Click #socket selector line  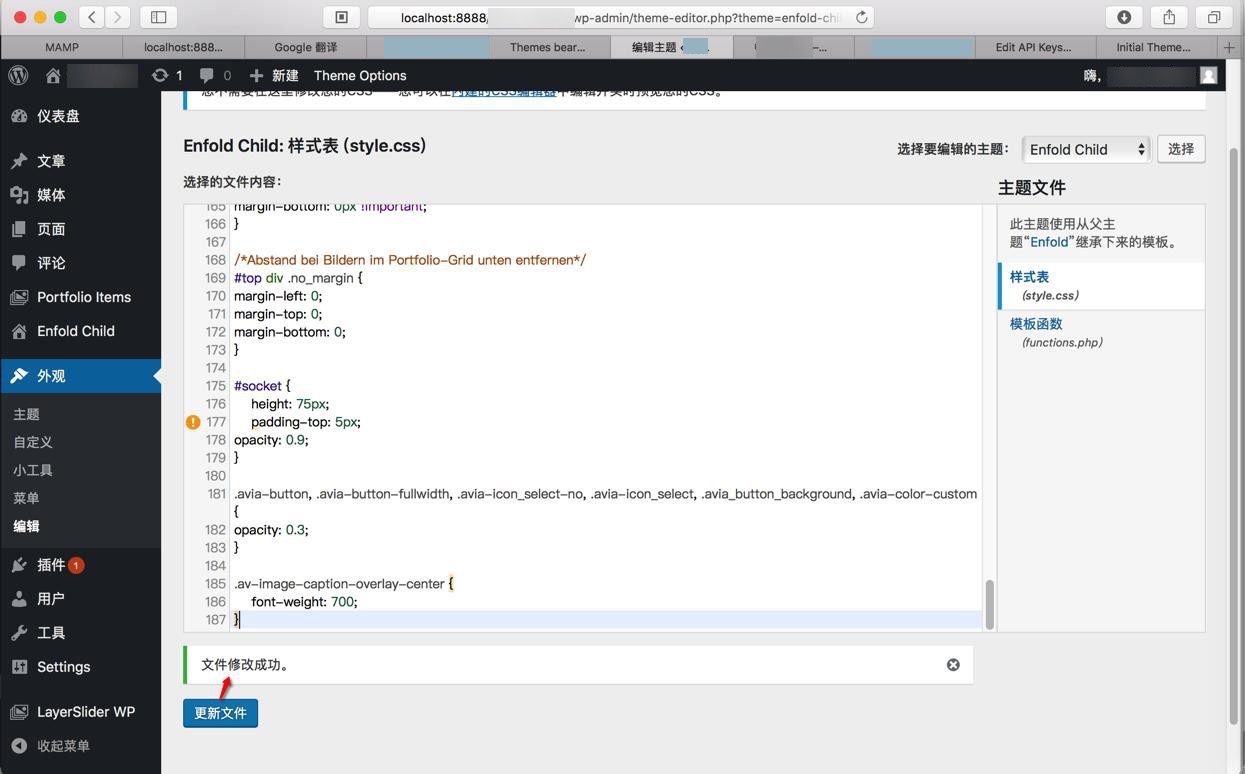point(262,386)
